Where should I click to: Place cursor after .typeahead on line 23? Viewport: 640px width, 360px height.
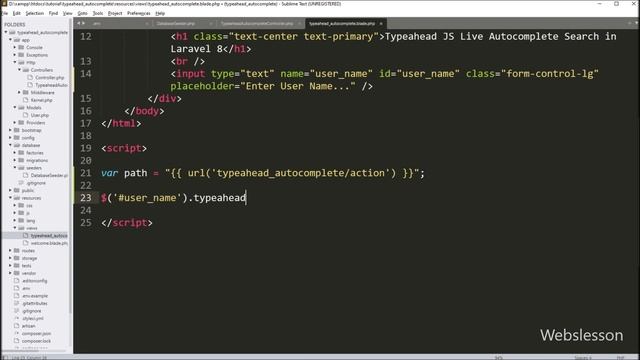[246, 198]
